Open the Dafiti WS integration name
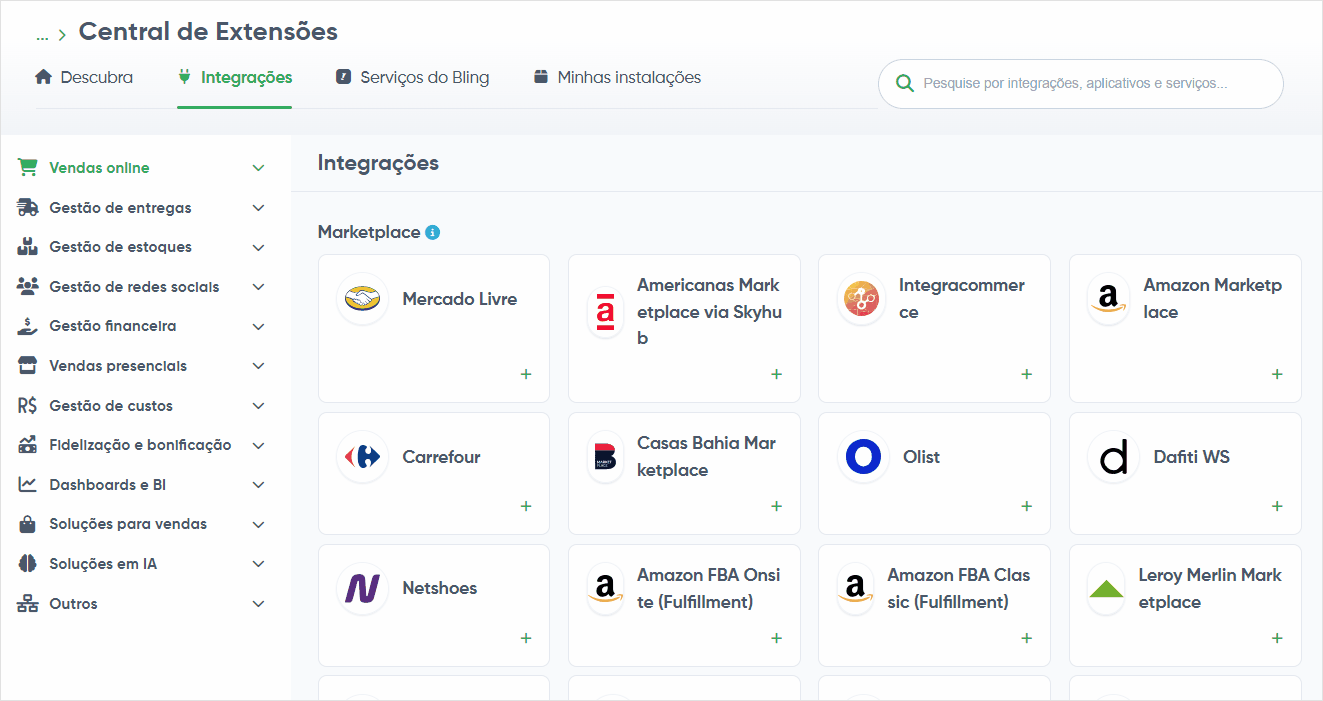The height and width of the screenshot is (701, 1323). point(1192,457)
